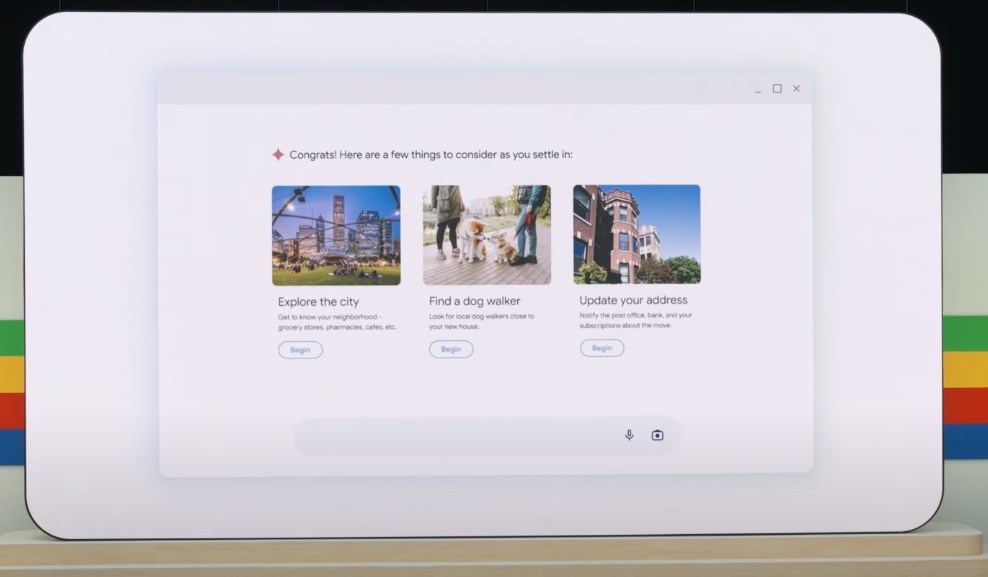Open the camera image search icon
This screenshot has height=577, width=988.
coord(657,435)
